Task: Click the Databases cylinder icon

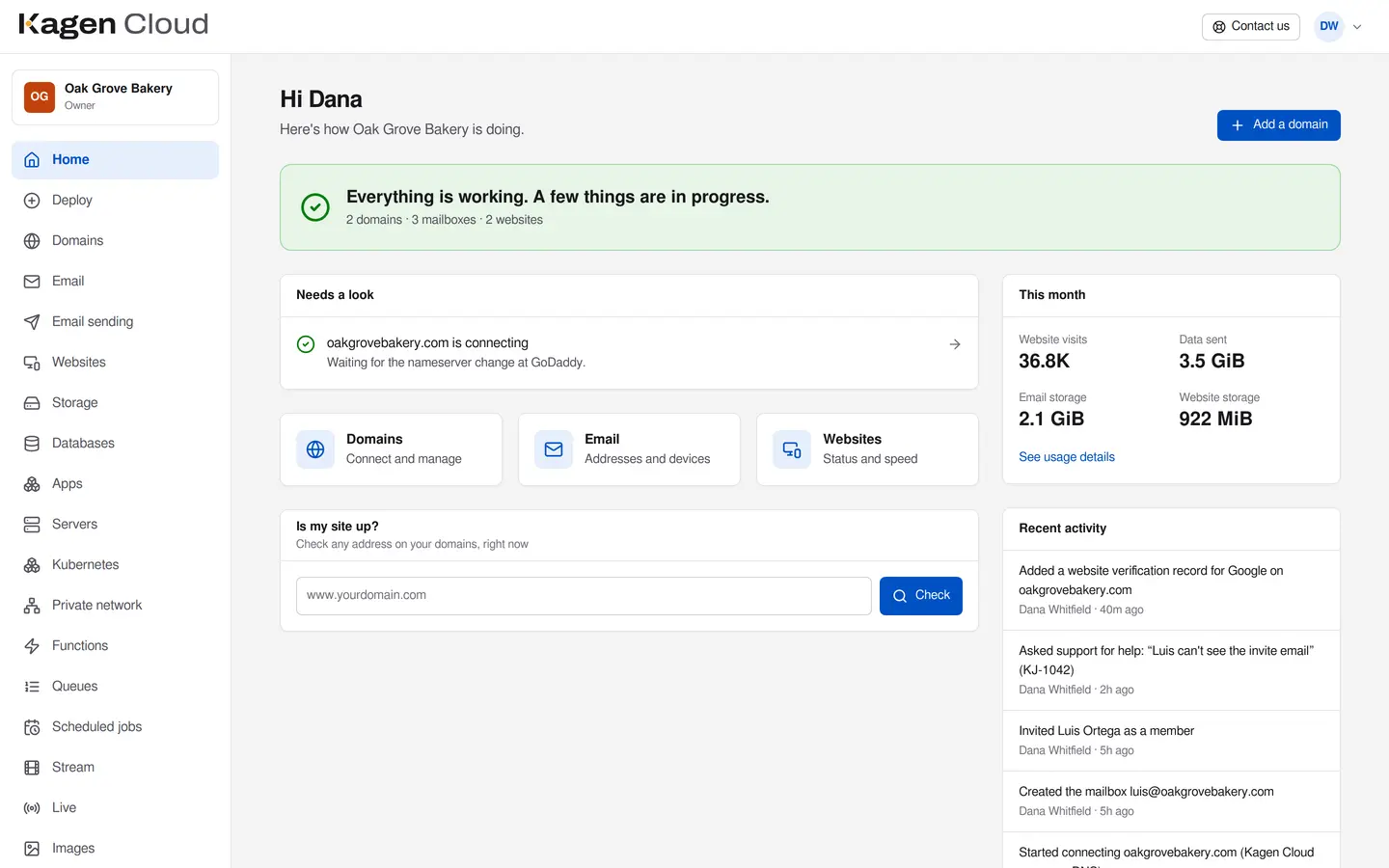Action: click(x=32, y=444)
